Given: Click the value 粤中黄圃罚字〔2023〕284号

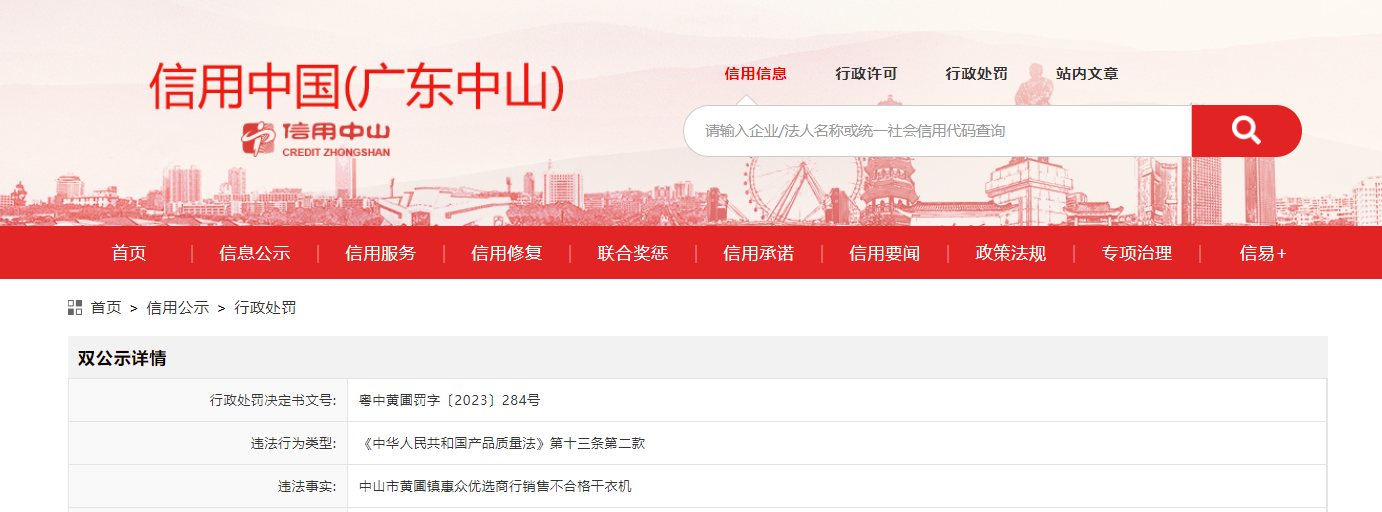Looking at the screenshot, I should [x=450, y=400].
